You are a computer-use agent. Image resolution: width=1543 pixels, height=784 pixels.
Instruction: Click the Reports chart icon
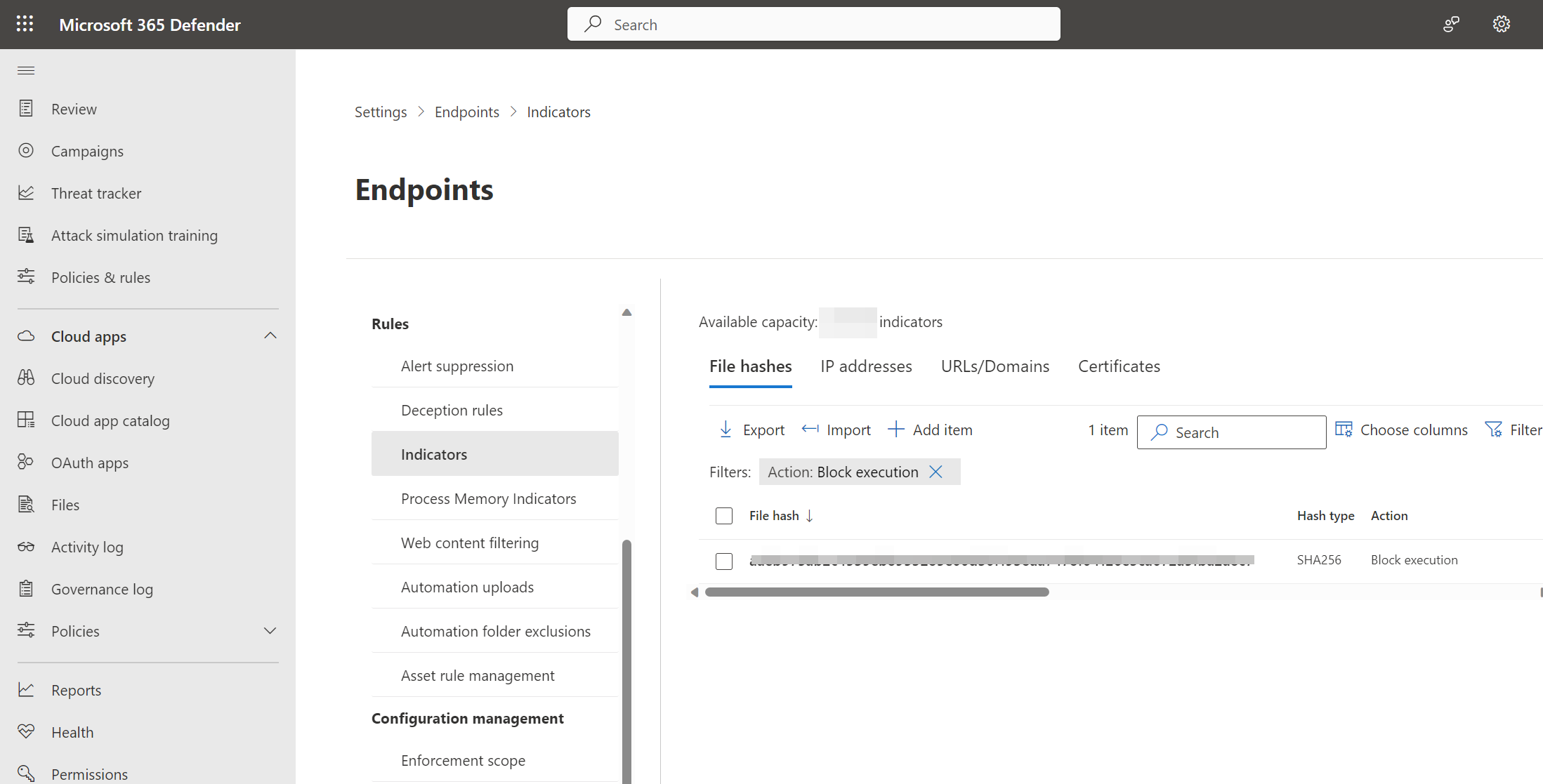[26, 689]
